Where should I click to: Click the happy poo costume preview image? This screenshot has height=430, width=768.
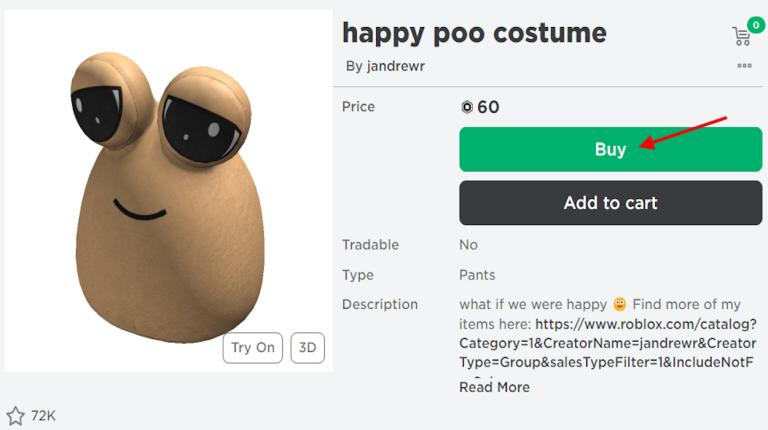[x=168, y=190]
